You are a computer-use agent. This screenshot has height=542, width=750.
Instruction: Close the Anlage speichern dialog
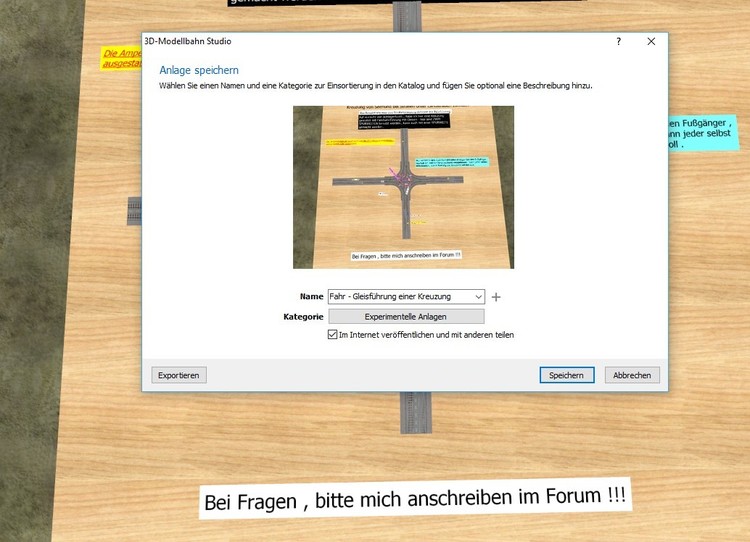651,41
